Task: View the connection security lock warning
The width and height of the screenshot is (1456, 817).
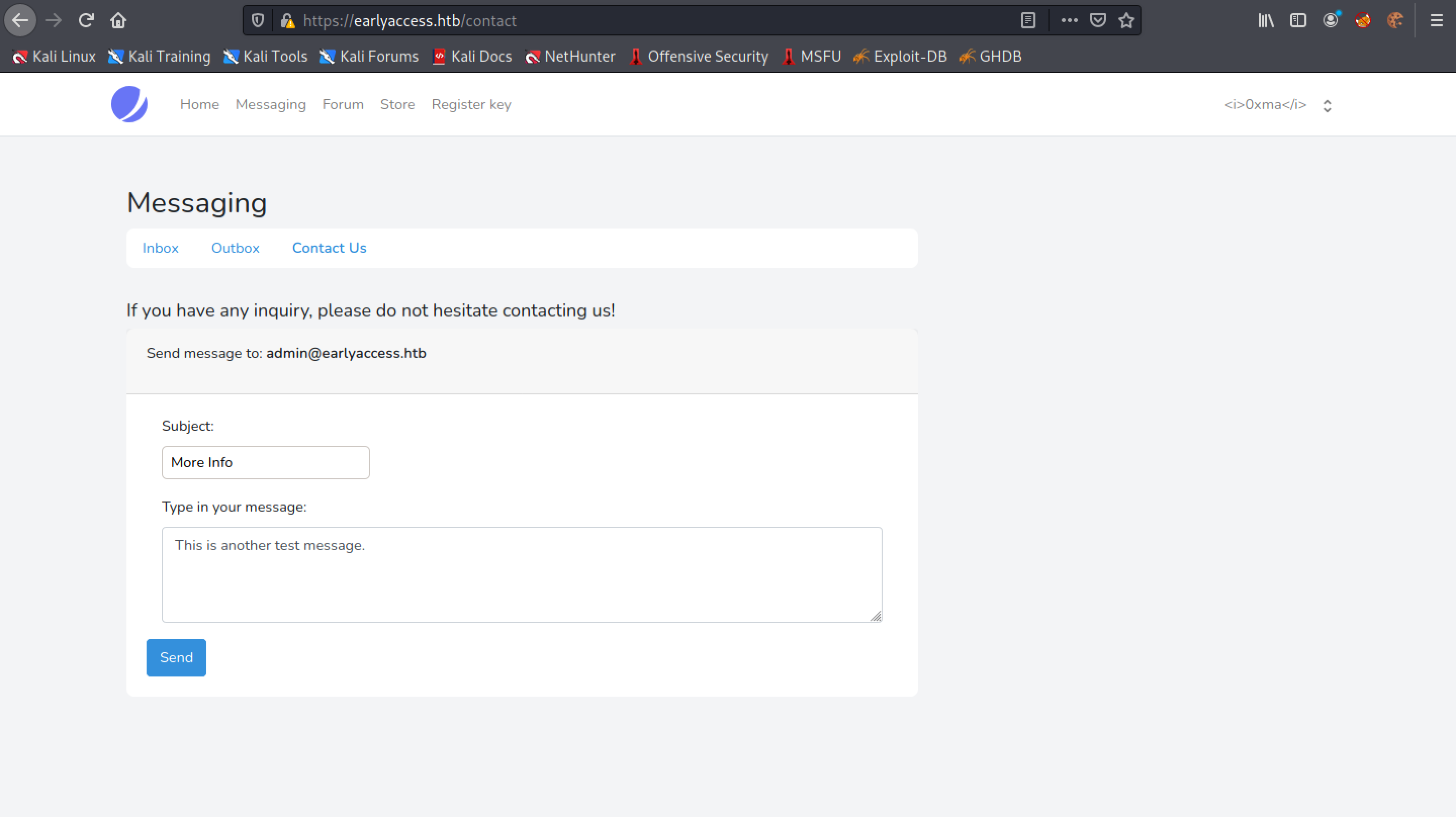Action: [x=288, y=21]
